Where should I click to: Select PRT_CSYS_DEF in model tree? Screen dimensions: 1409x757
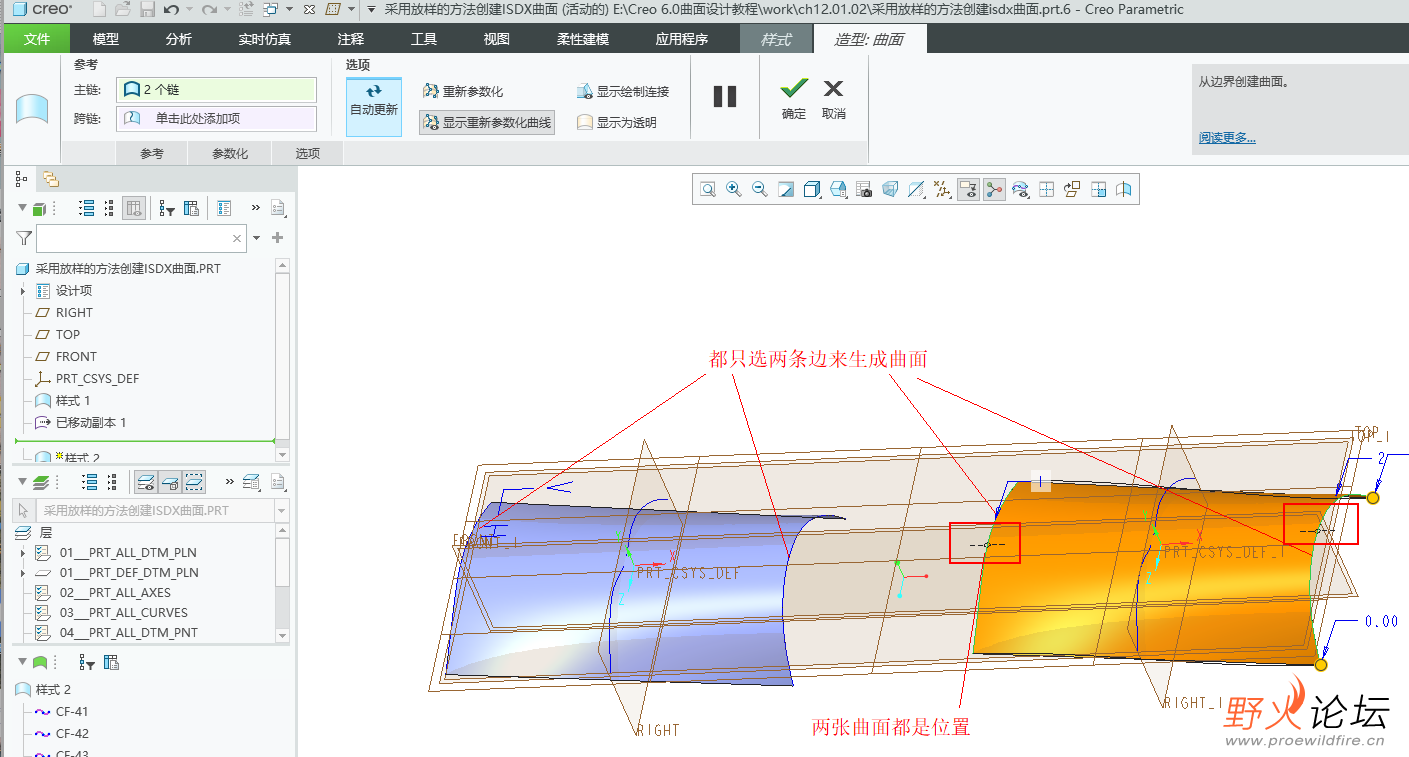pyautogui.click(x=97, y=379)
